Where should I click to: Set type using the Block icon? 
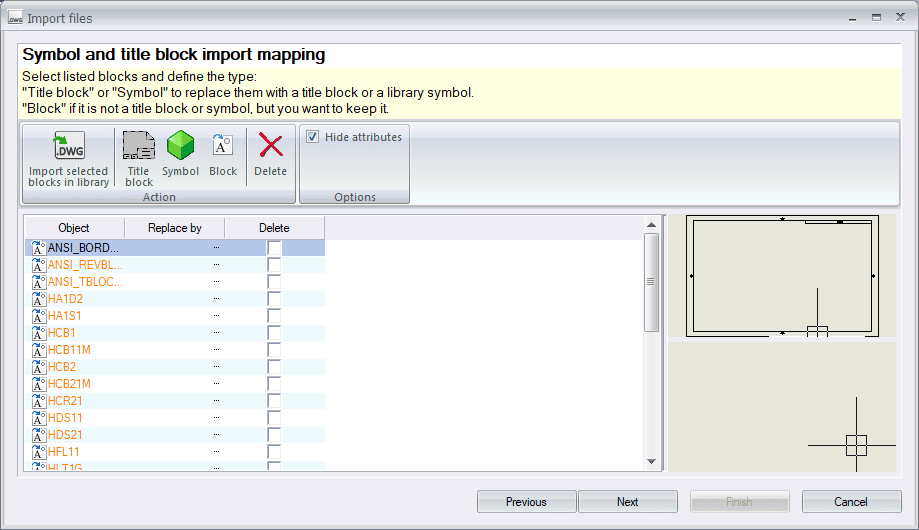[223, 147]
